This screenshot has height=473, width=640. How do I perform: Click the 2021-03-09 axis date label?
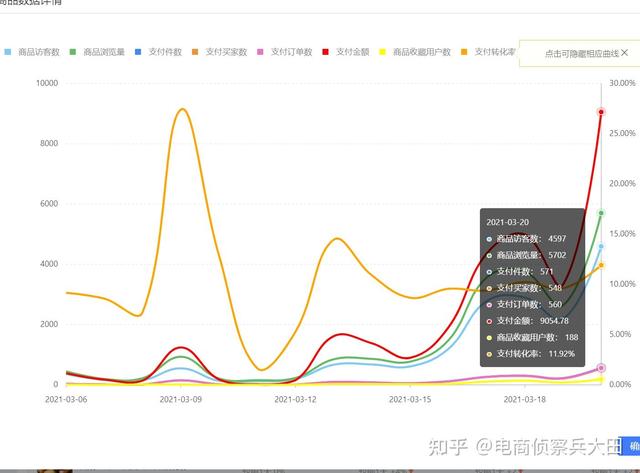(180, 399)
